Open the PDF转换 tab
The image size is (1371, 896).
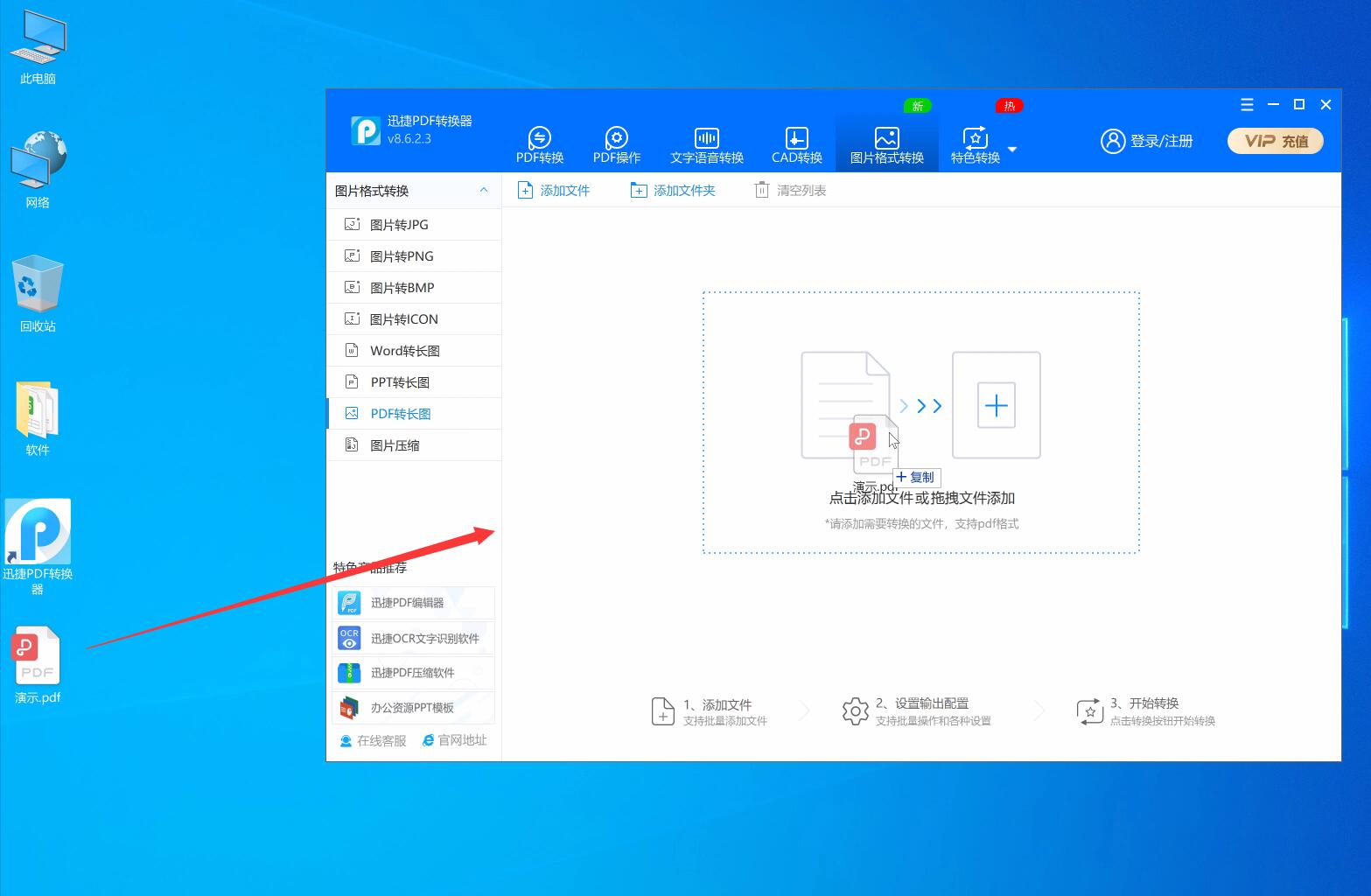540,145
